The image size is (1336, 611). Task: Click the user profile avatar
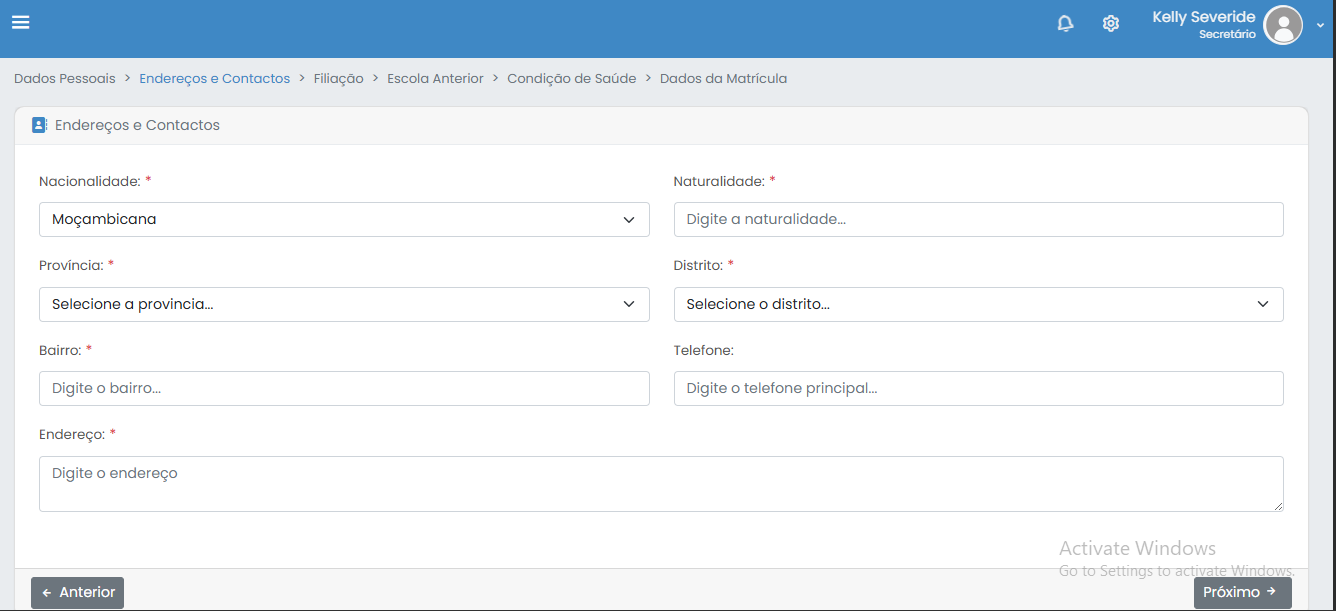[x=1282, y=25]
